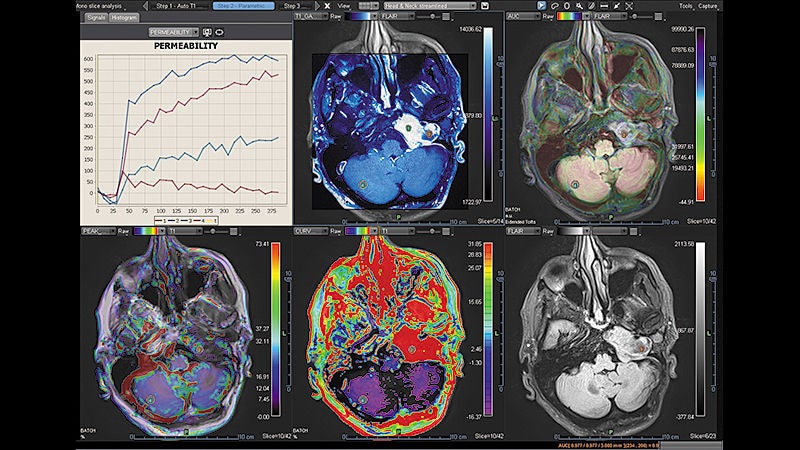The image size is (800, 450).
Task: Toggle the square button beside AUC panel slider
Action: click(x=658, y=16)
